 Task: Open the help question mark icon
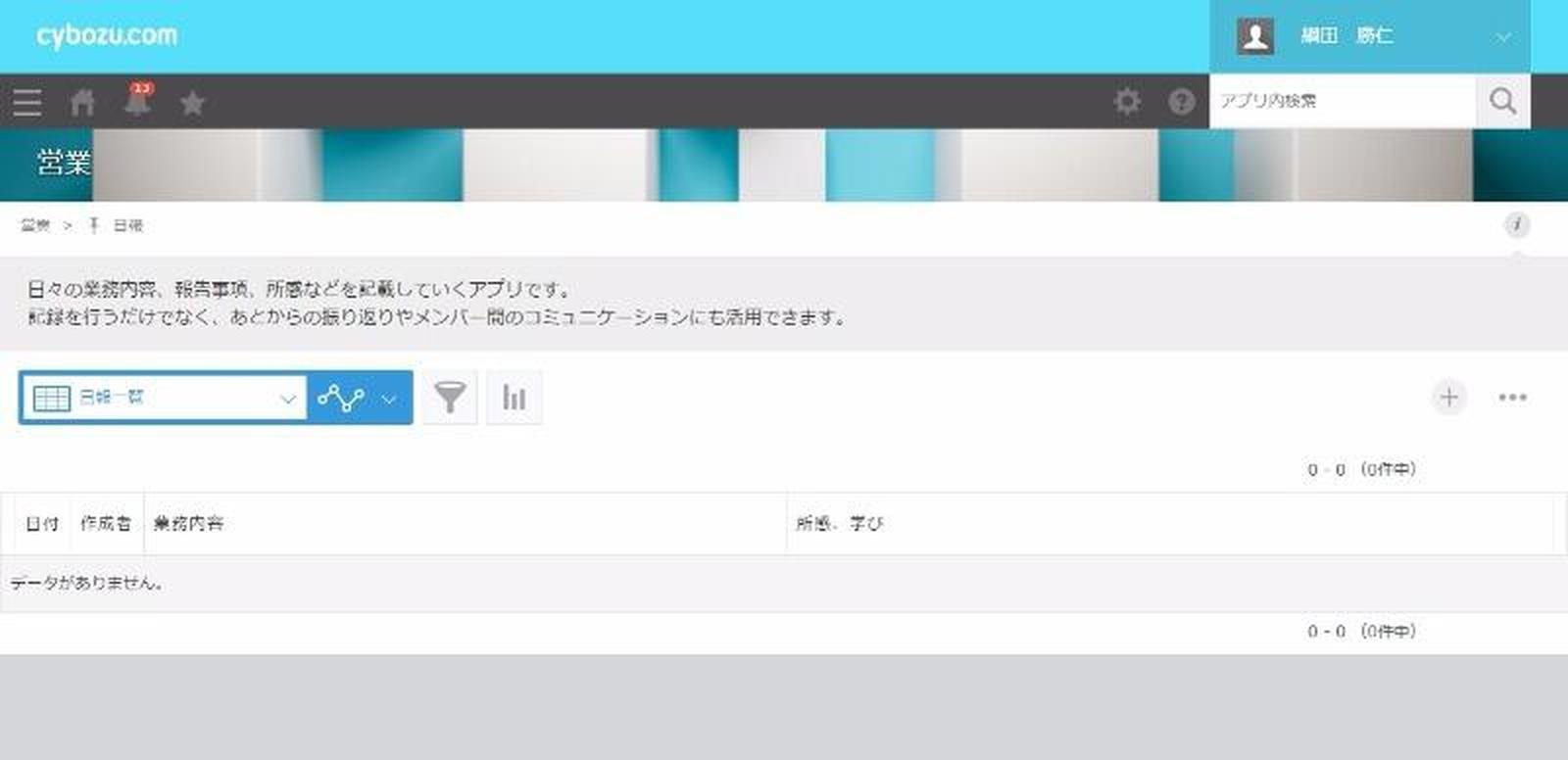pos(1182,101)
